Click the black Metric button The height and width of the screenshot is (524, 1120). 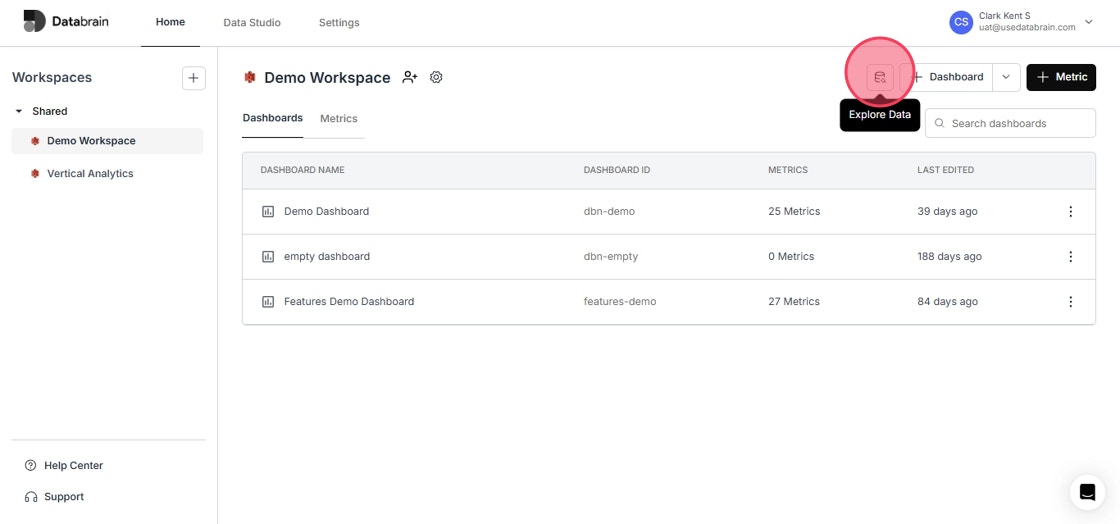point(1061,77)
